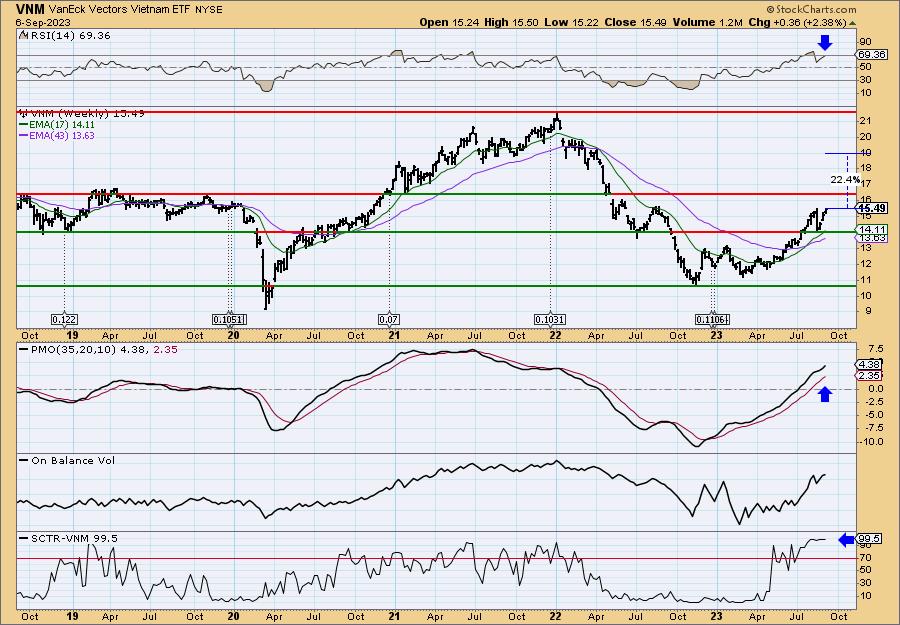Click the 0.1051 dividend marker

click(230, 320)
